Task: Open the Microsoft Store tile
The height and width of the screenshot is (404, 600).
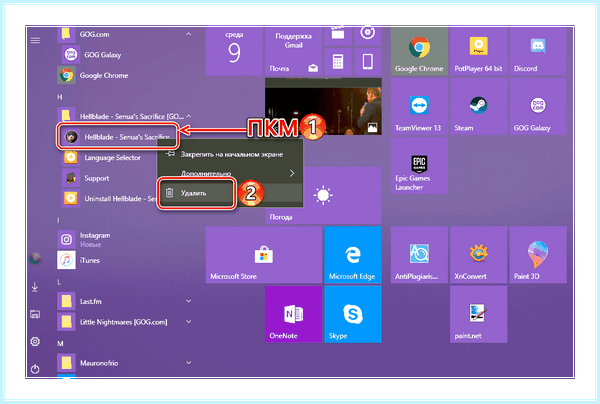Action: tap(264, 255)
